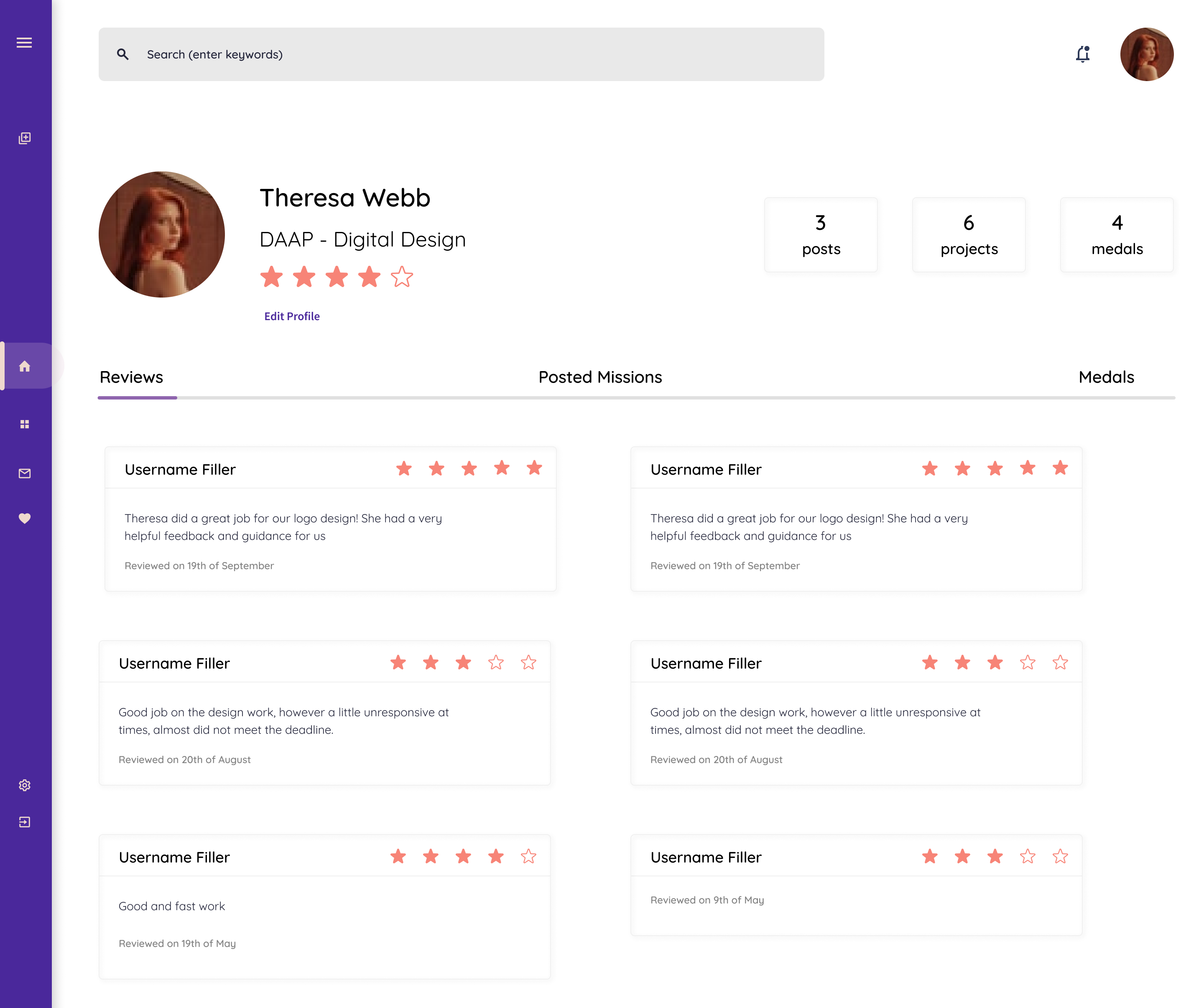Image resolution: width=1204 pixels, height=1008 pixels.
Task: Open messages via envelope icon
Action: 24,473
